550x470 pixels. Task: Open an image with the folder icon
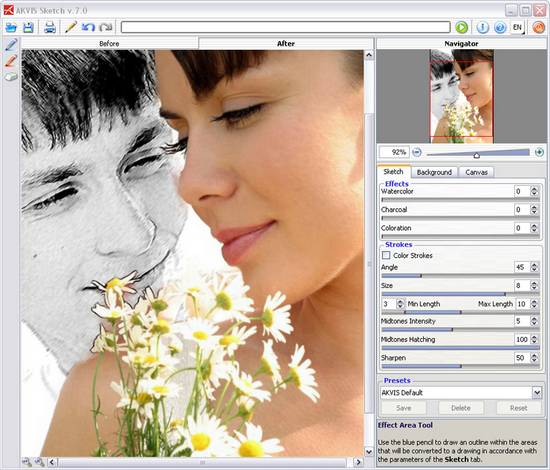11,27
